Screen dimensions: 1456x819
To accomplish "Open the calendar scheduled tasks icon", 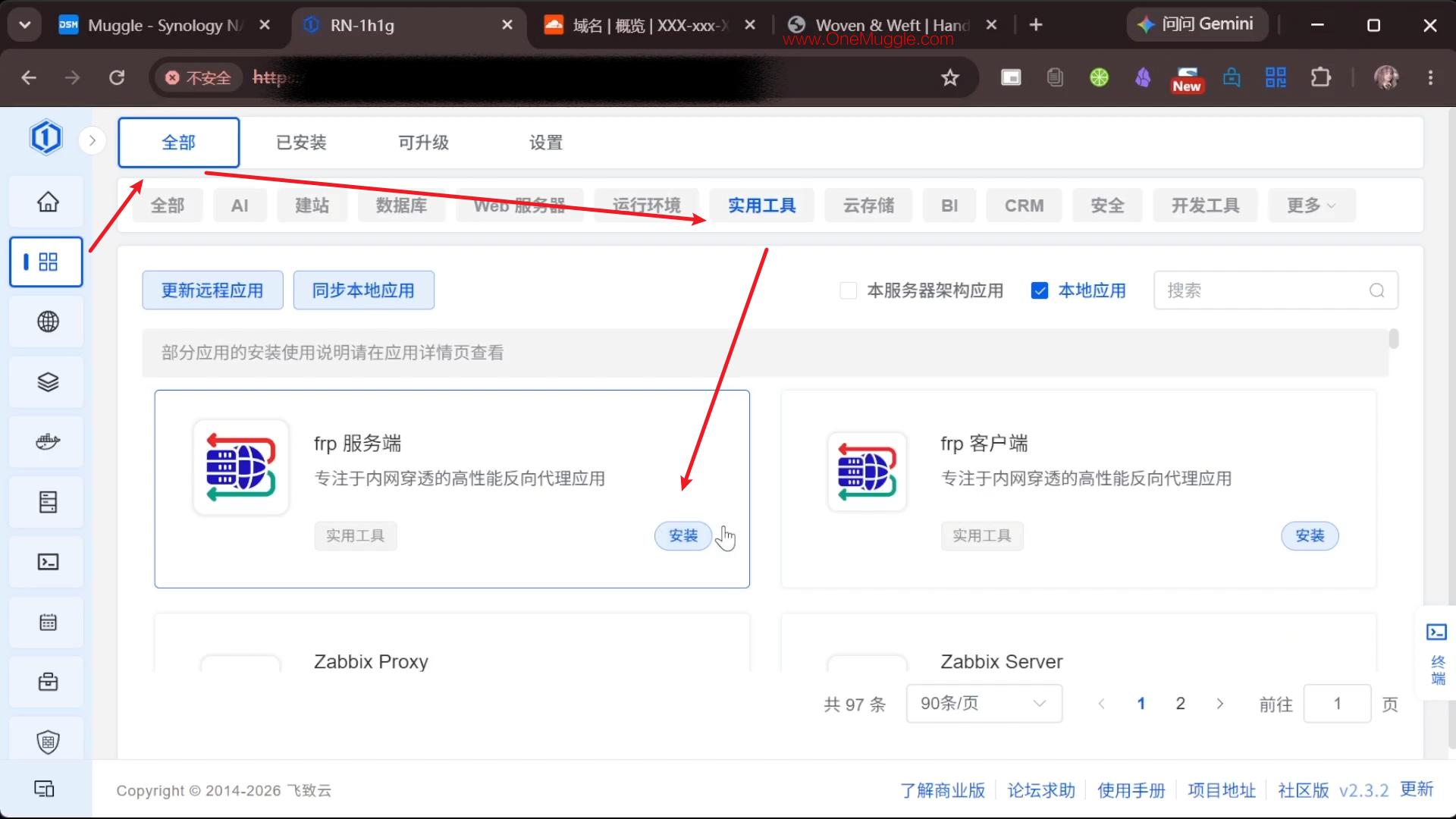I will pyautogui.click(x=48, y=622).
